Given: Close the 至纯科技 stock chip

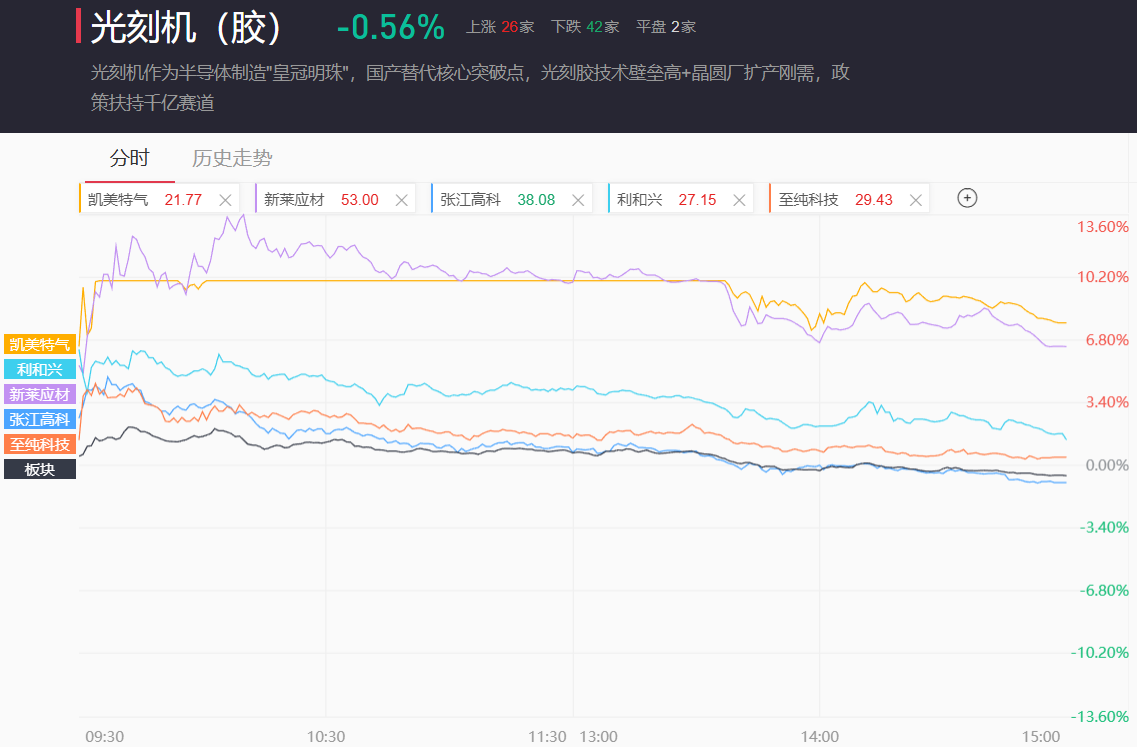Looking at the screenshot, I should 915,200.
